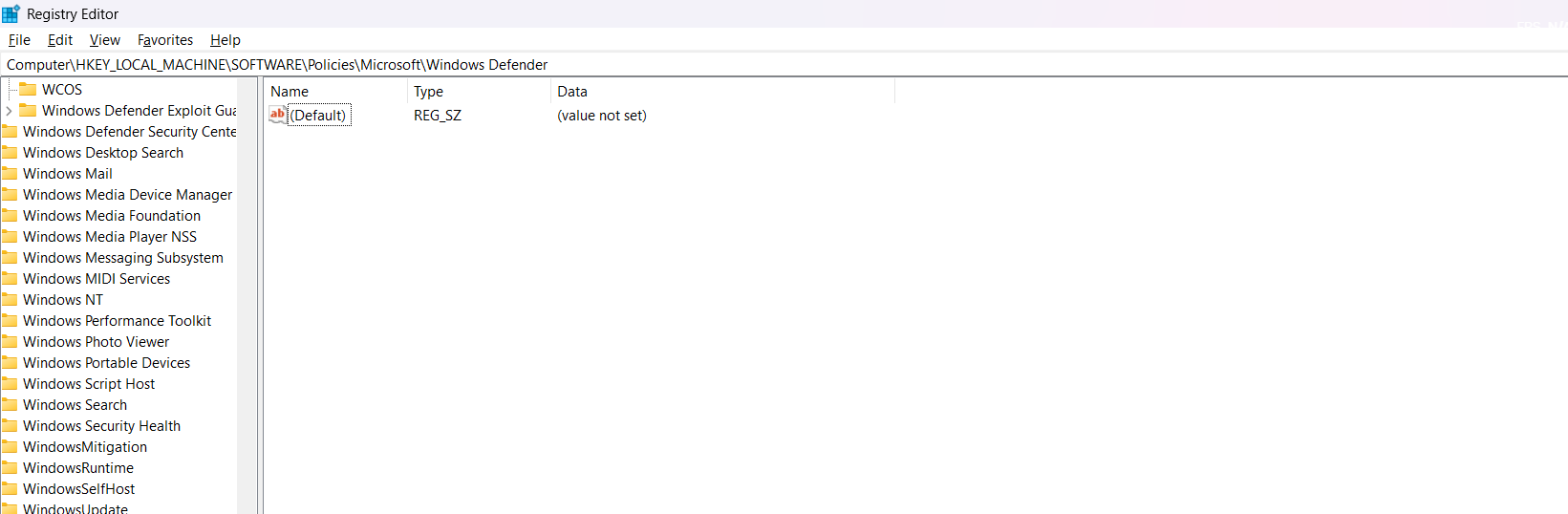Click the string value icon beside (Default)

(277, 115)
